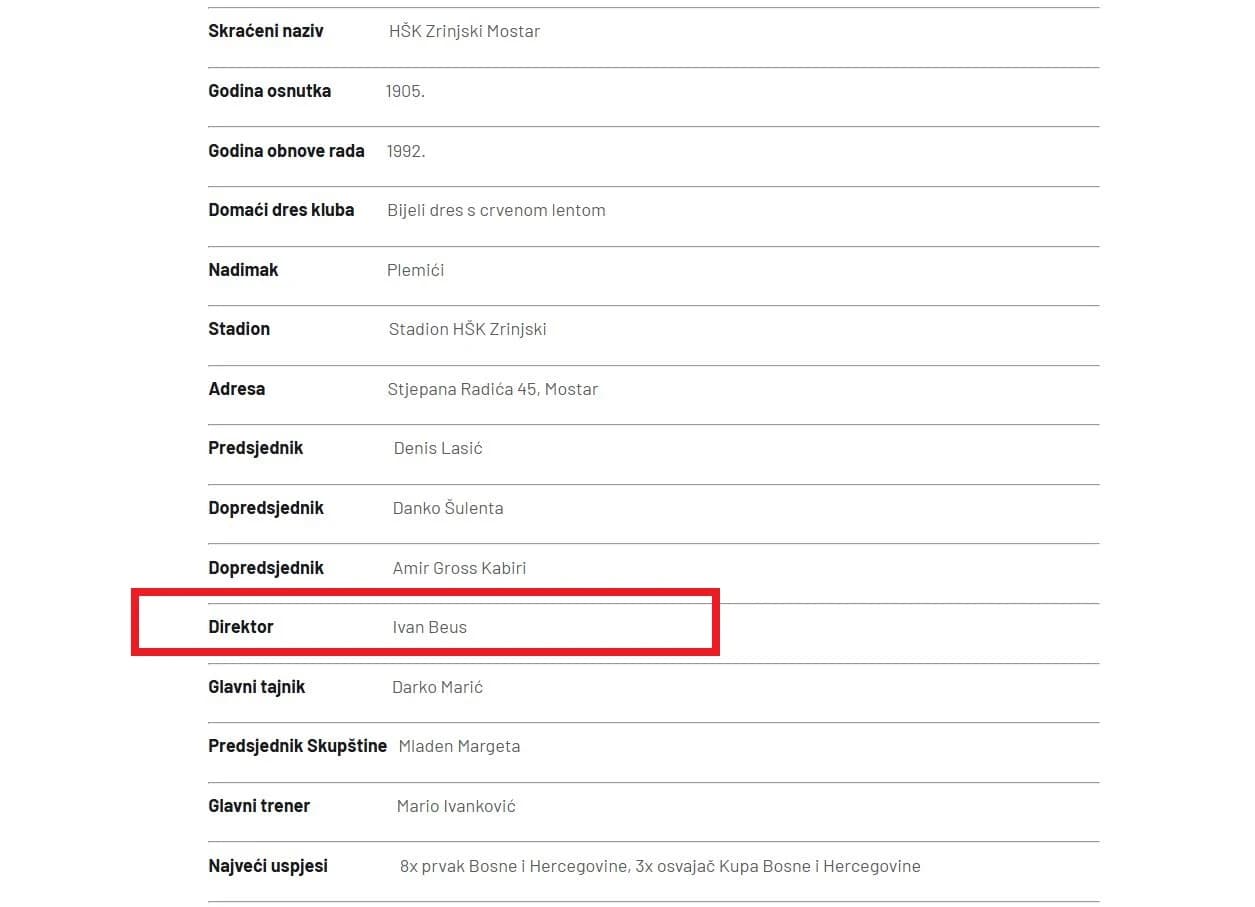The height and width of the screenshot is (907, 1255).
Task: Click president name Denis Lasić
Action: pos(438,448)
